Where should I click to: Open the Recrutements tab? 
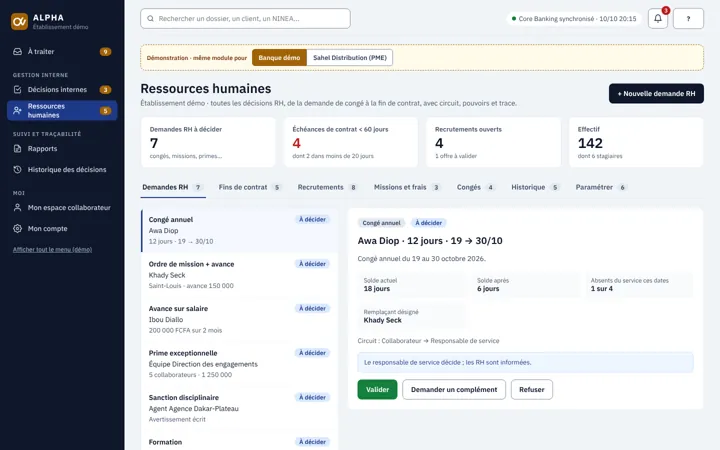(x=327, y=187)
